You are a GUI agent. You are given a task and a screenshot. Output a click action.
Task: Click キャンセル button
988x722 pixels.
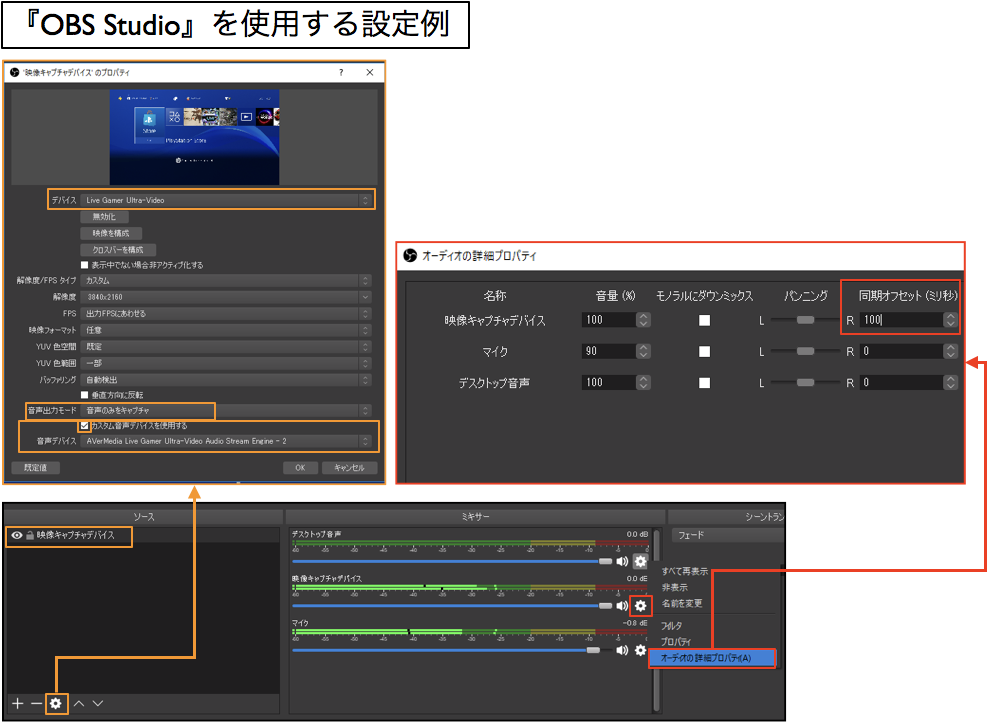(x=349, y=467)
